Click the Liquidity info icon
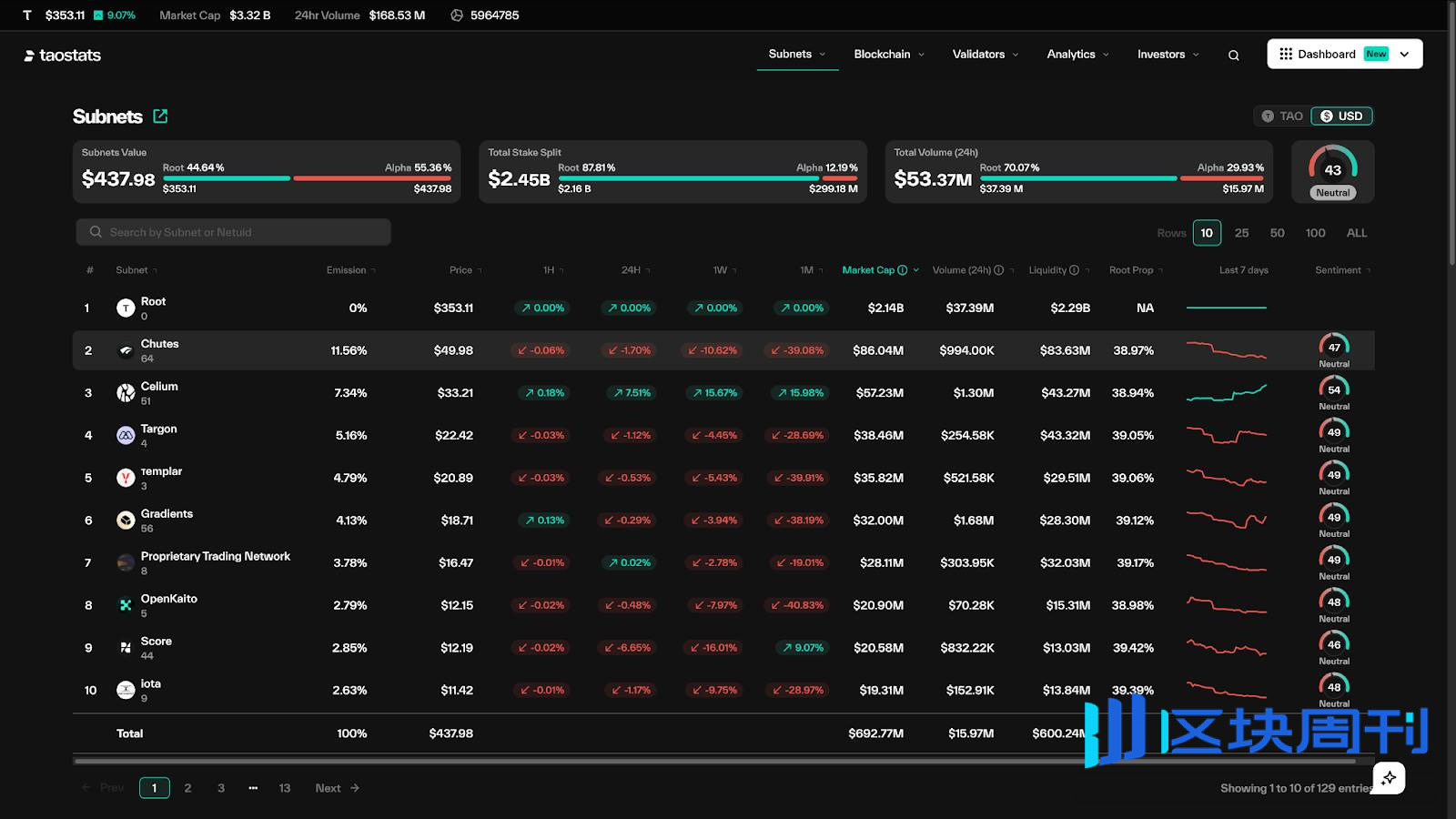 (1075, 270)
